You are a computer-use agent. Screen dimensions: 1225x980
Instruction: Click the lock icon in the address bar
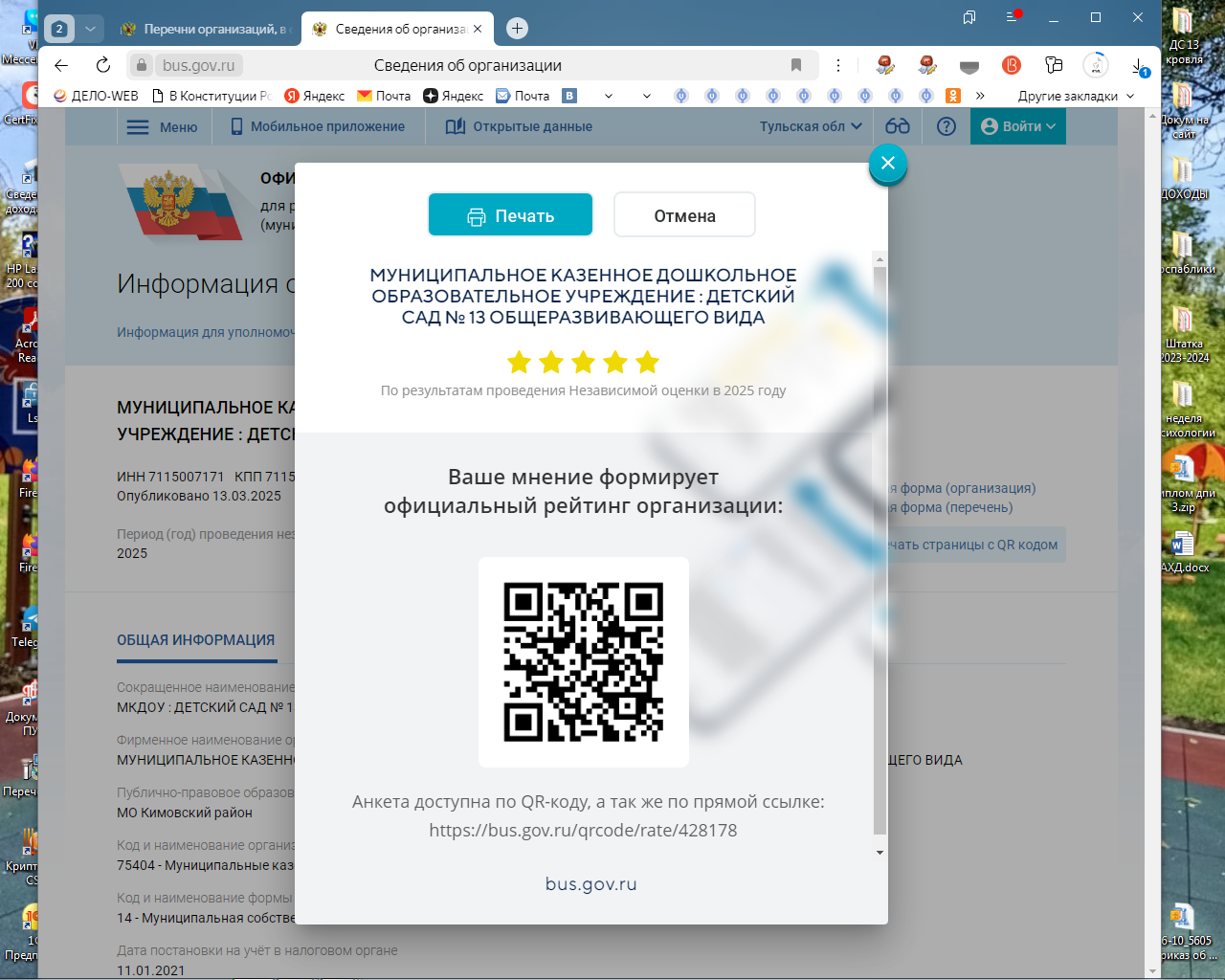[142, 65]
